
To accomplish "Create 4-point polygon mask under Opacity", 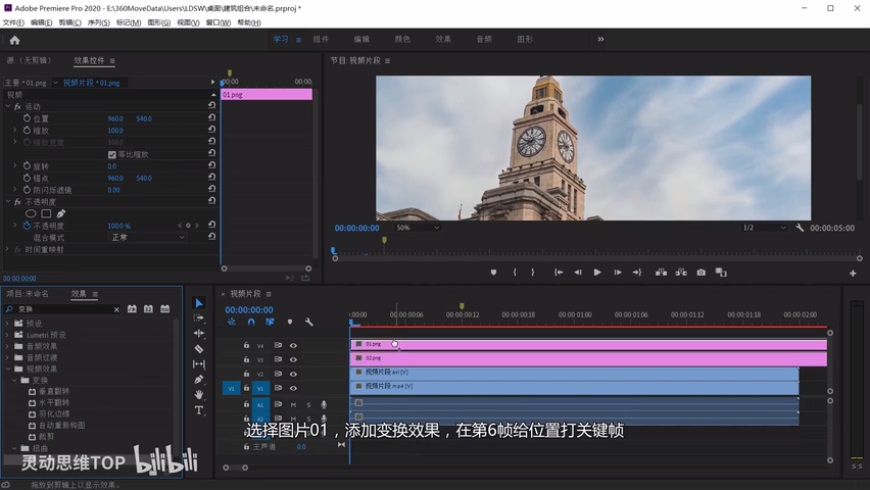I will (x=46, y=214).
